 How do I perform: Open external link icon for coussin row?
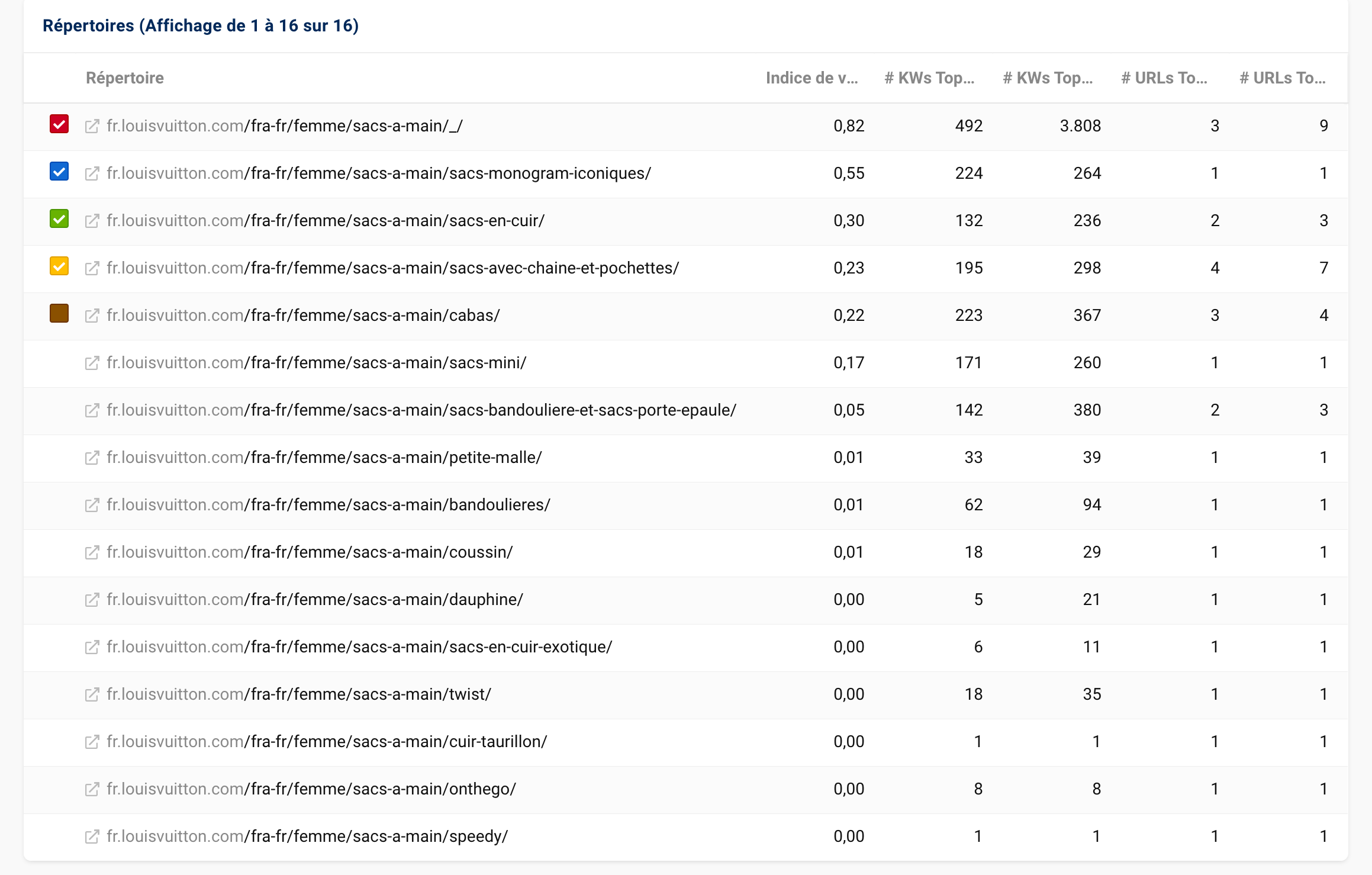(x=92, y=552)
